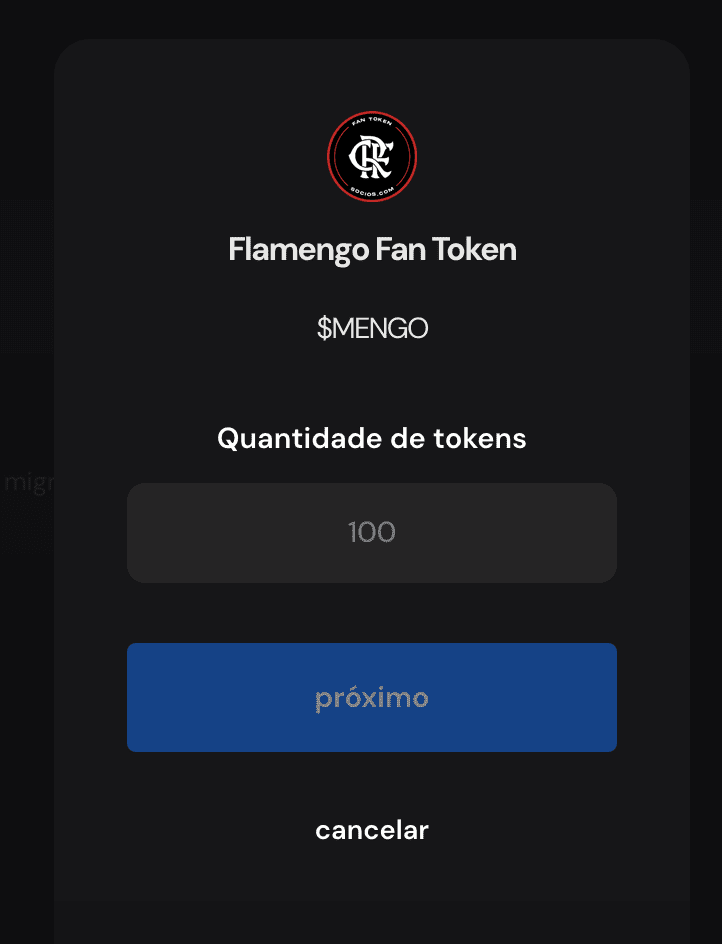The image size is (722, 944).
Task: Click the 100 placeholder in quantity box
Action: pos(372,532)
